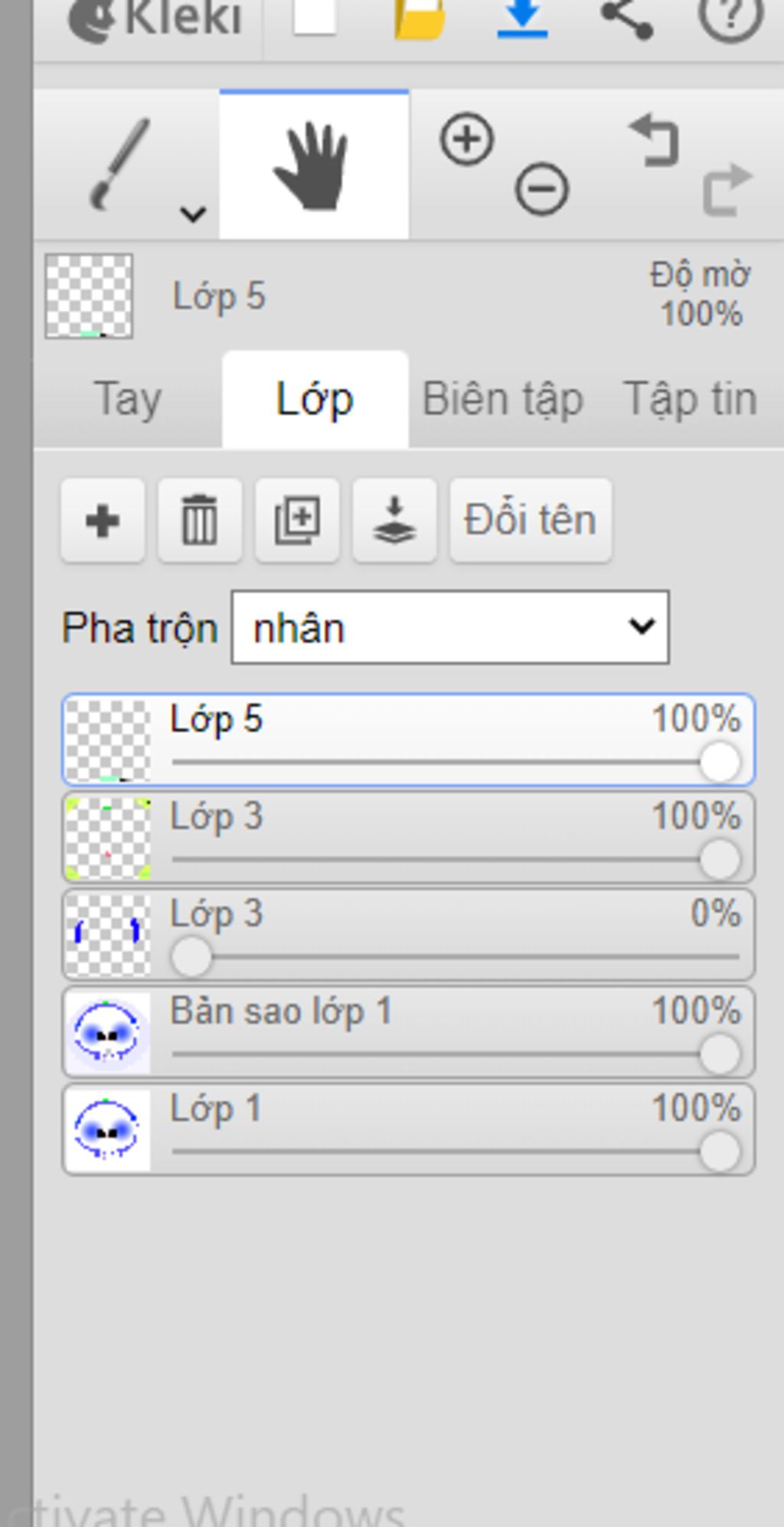Image resolution: width=784 pixels, height=1527 pixels.
Task: Open the share icon
Action: click(x=626, y=18)
